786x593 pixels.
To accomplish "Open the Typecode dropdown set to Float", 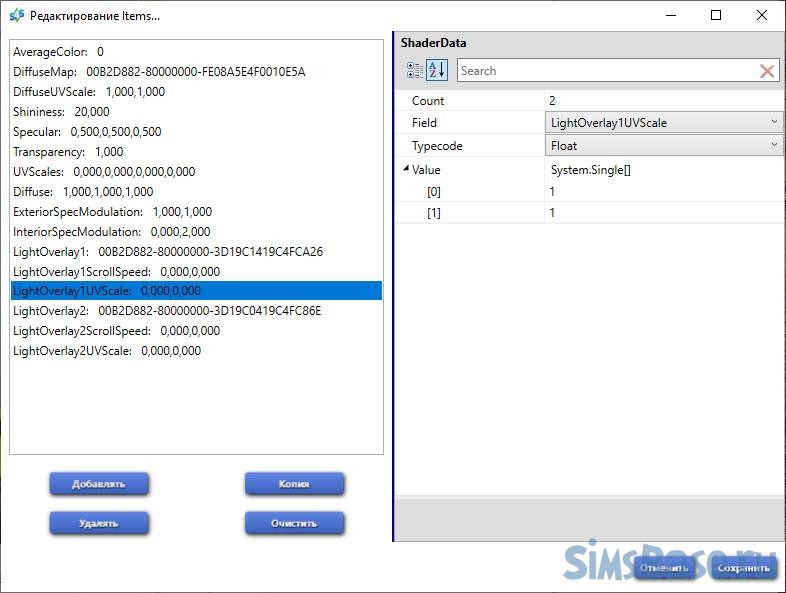I will click(664, 146).
